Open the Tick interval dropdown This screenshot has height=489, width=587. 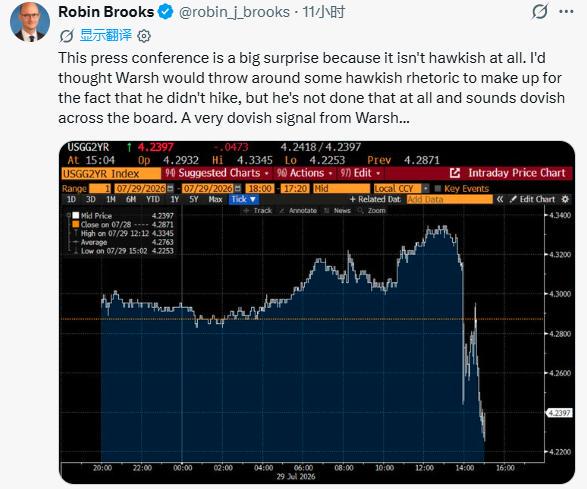coord(244,200)
